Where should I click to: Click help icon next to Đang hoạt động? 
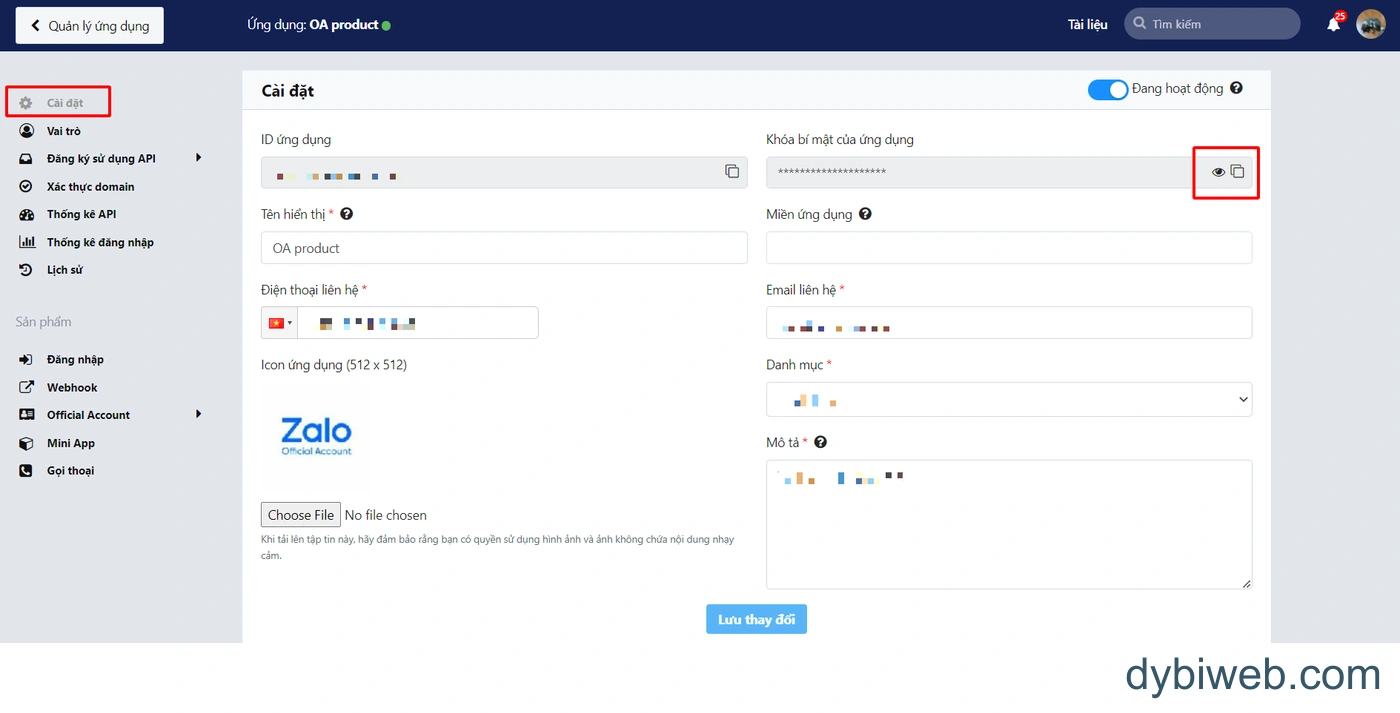(x=1236, y=88)
